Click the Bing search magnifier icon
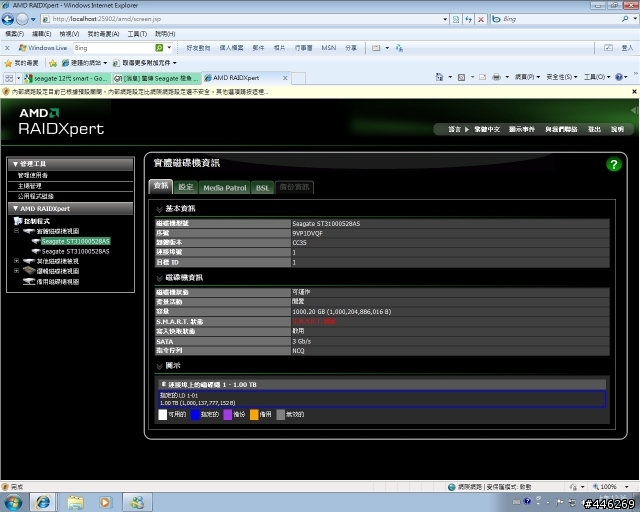The image size is (640, 512). pos(625,19)
